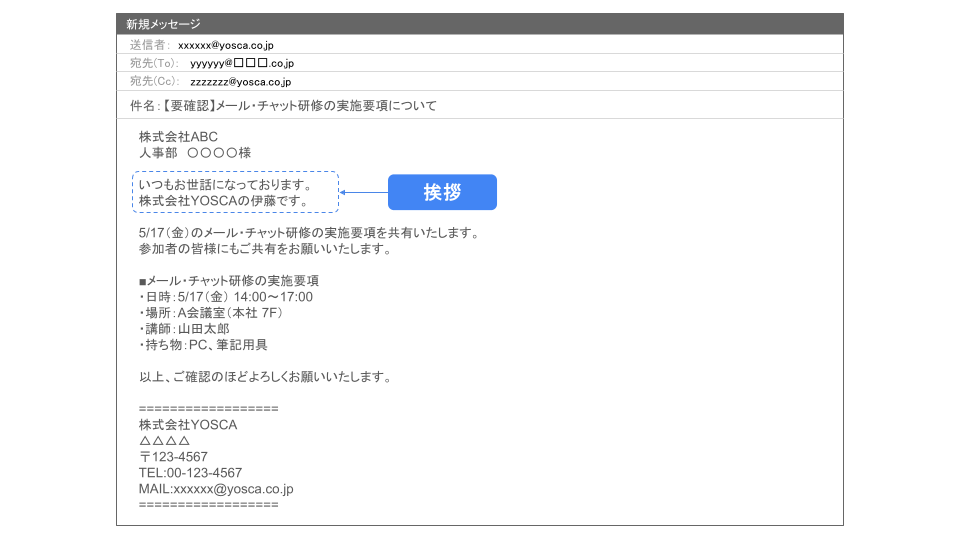Click the 場所 A会議室 list item
This screenshot has height=540, width=960.
[x=212, y=313]
